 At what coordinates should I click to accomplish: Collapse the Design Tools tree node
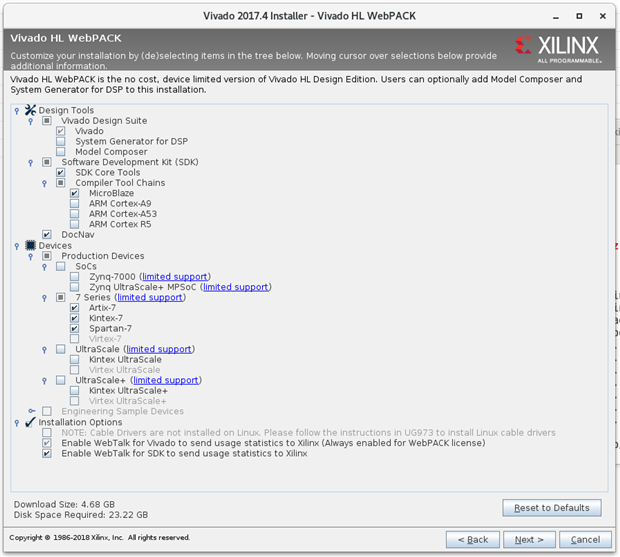point(17,111)
